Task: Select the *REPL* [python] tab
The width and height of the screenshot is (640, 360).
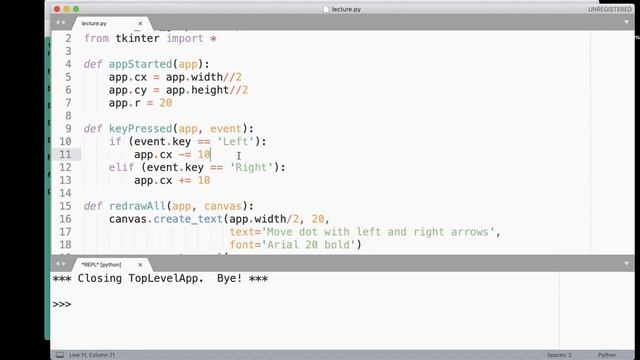Action: click(x=101, y=264)
